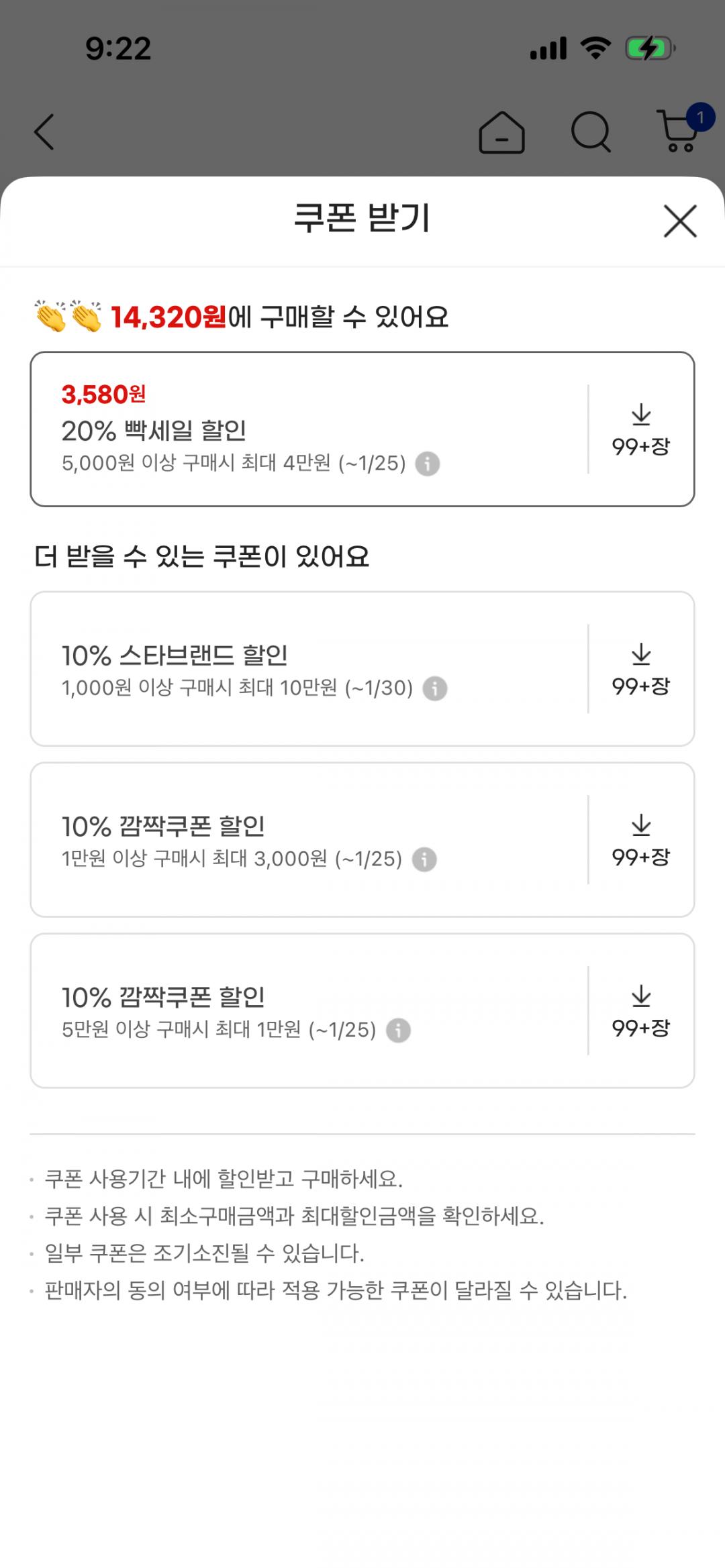Tap the cart badge showing 1
725x1568 pixels.
click(x=700, y=118)
